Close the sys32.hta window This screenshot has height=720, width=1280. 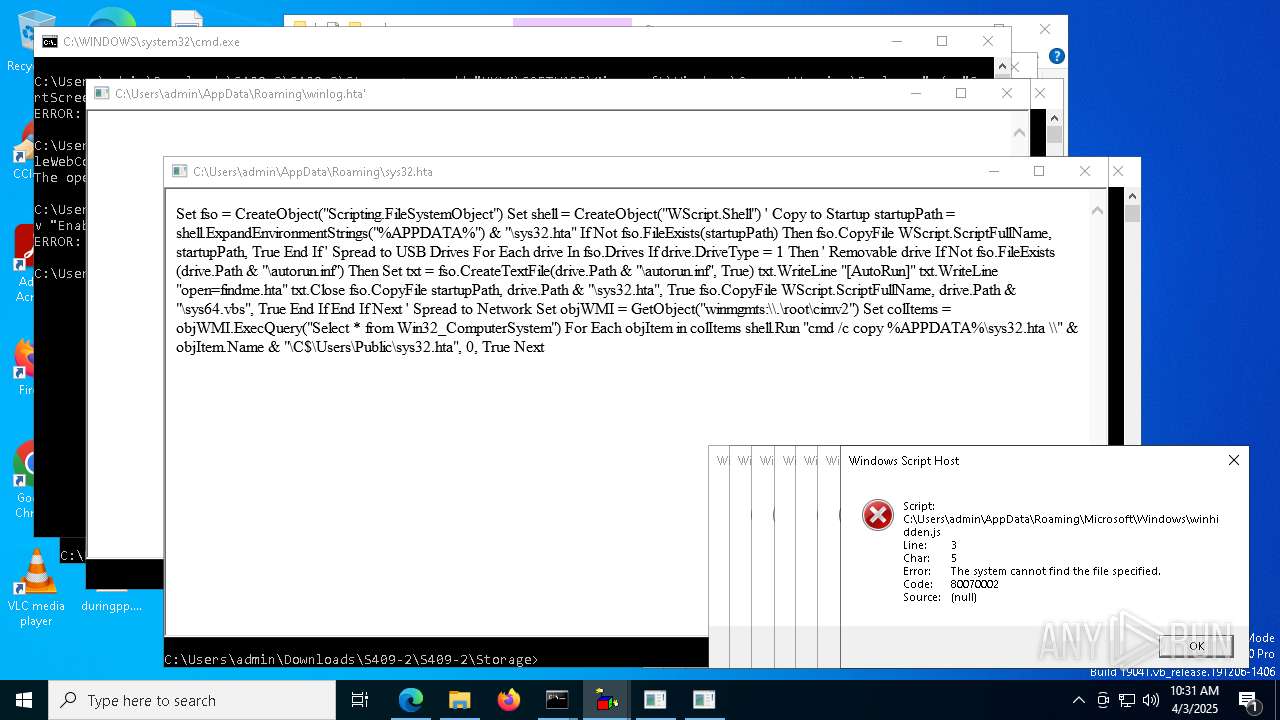[1085, 171]
